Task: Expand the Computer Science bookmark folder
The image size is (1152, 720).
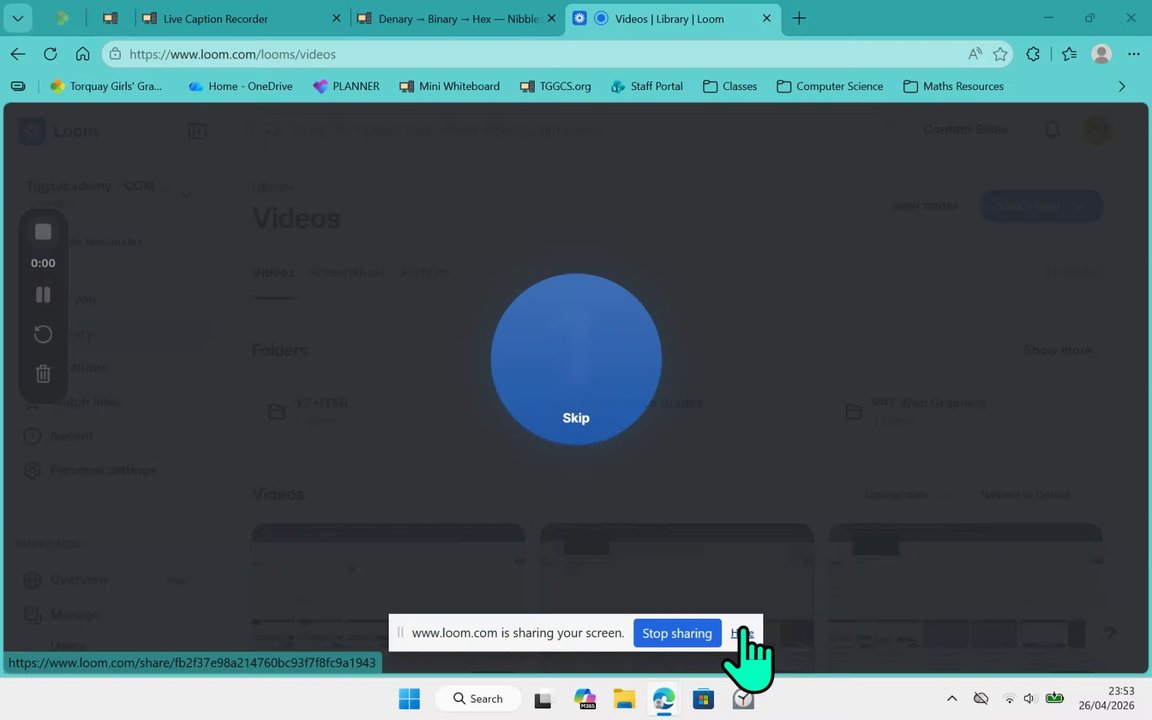Action: pyautogui.click(x=829, y=86)
